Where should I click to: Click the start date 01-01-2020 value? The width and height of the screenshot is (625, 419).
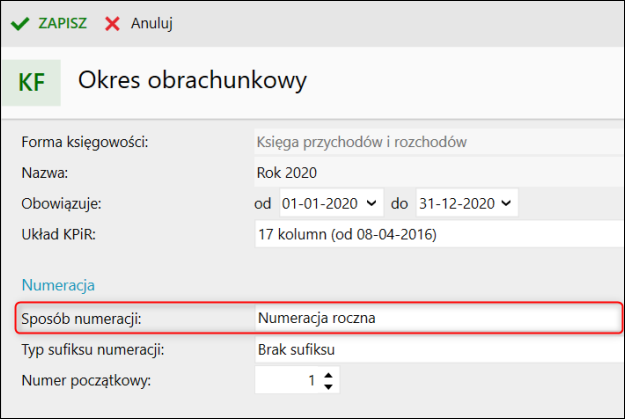click(320, 204)
